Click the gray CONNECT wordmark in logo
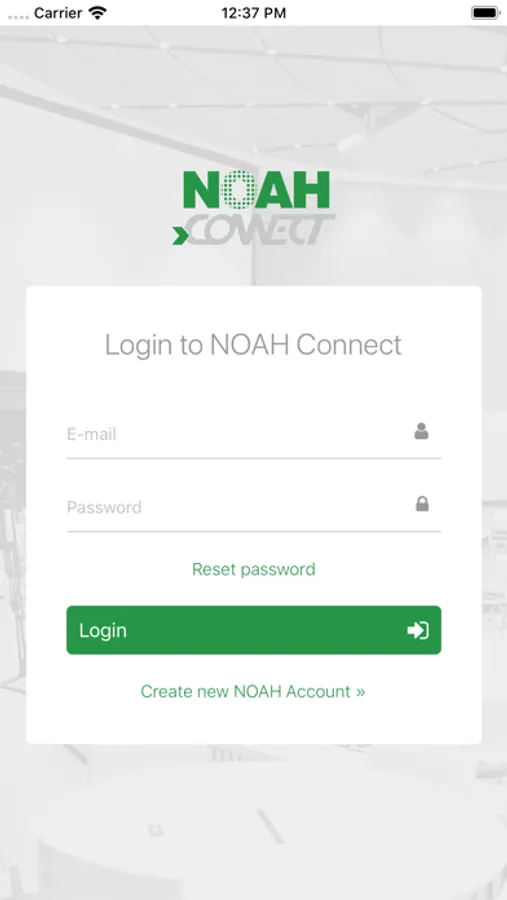The width and height of the screenshot is (507, 900). [261, 230]
